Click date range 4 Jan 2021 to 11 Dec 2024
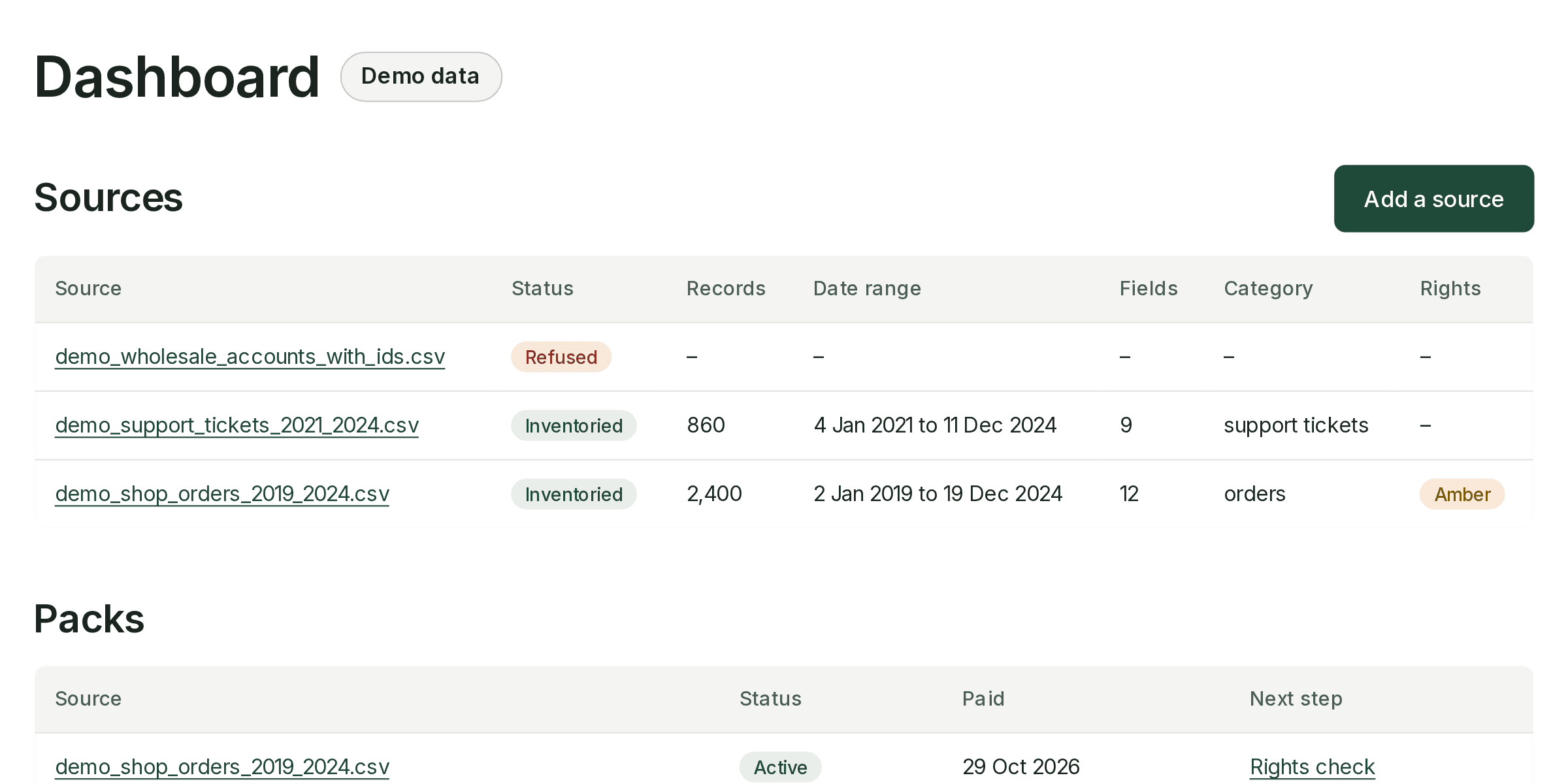 935,425
